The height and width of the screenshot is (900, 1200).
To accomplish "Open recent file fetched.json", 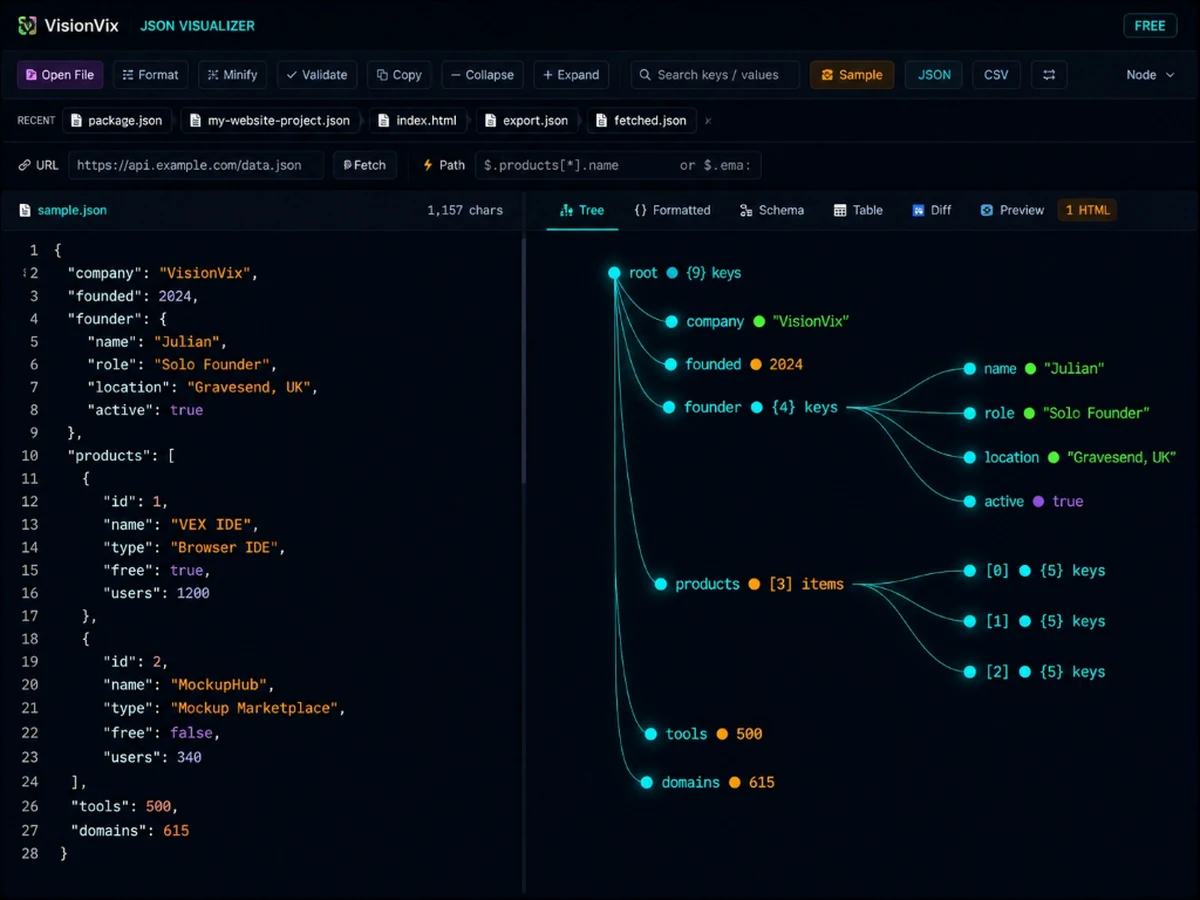I will point(641,120).
